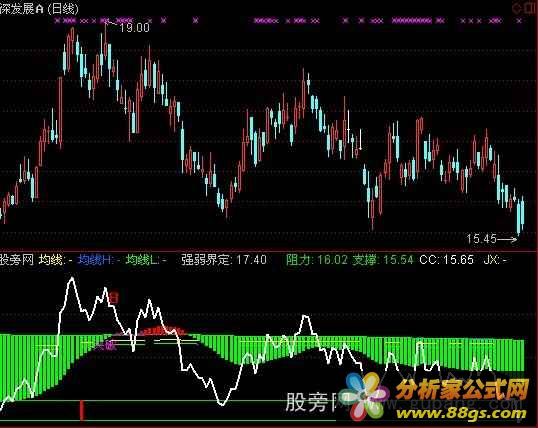Click the 均线L indicator label
Viewport: 538px width, 428px height.
pyautogui.click(x=146, y=259)
